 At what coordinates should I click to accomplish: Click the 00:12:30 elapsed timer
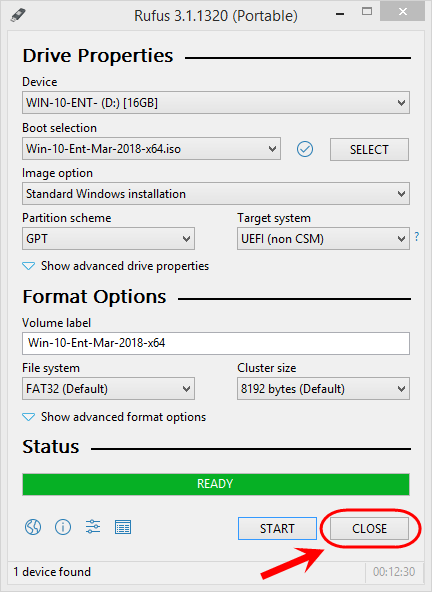[x=394, y=572]
